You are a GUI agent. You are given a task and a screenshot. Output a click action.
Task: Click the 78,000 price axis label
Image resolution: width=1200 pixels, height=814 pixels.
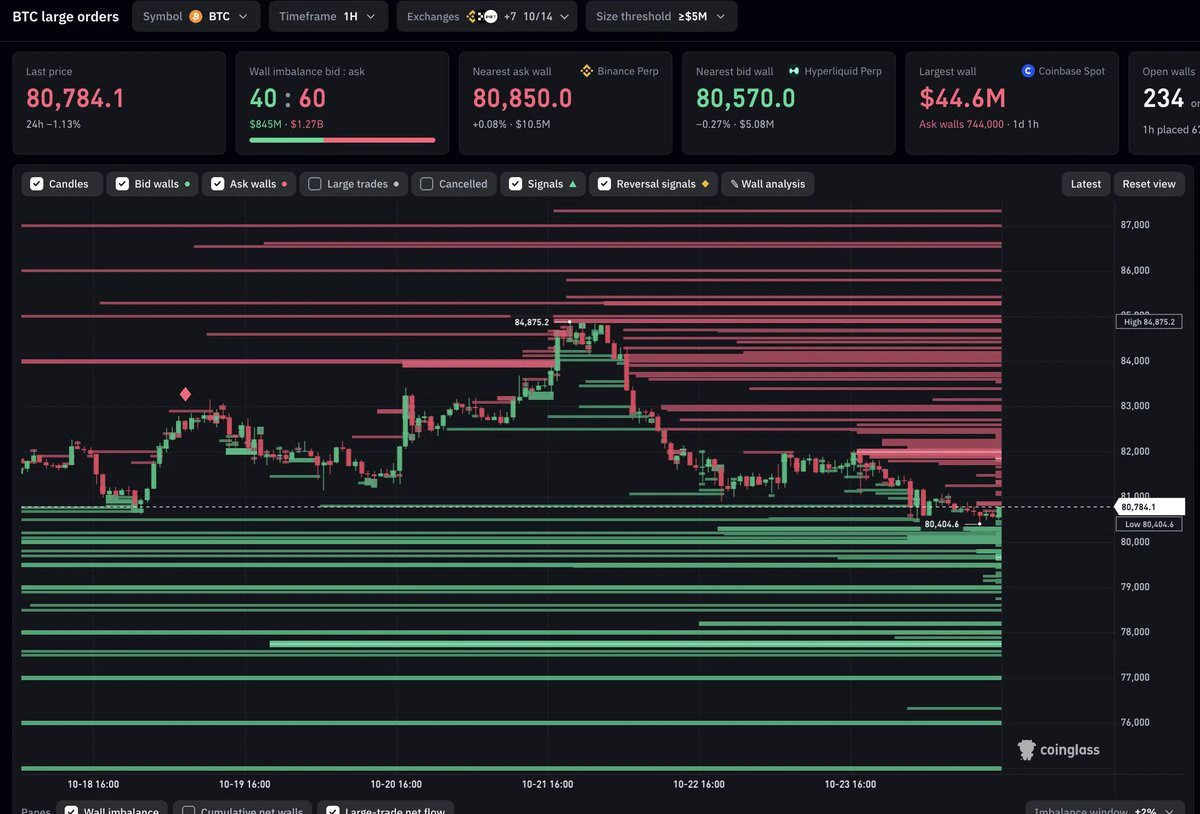click(1135, 632)
